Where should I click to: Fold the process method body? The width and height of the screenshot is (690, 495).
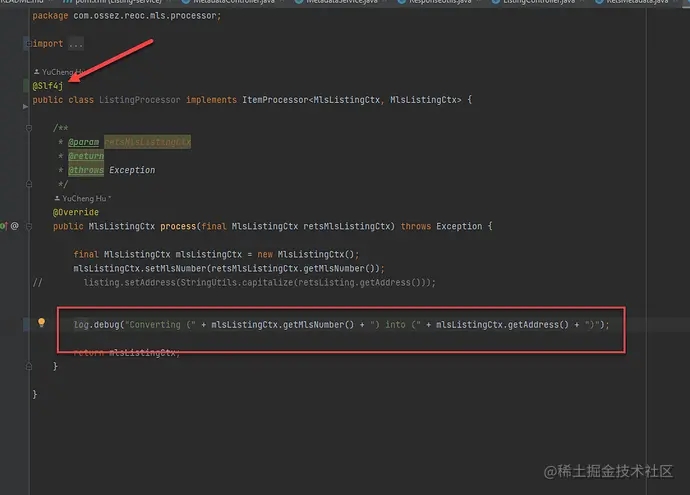click(29, 226)
